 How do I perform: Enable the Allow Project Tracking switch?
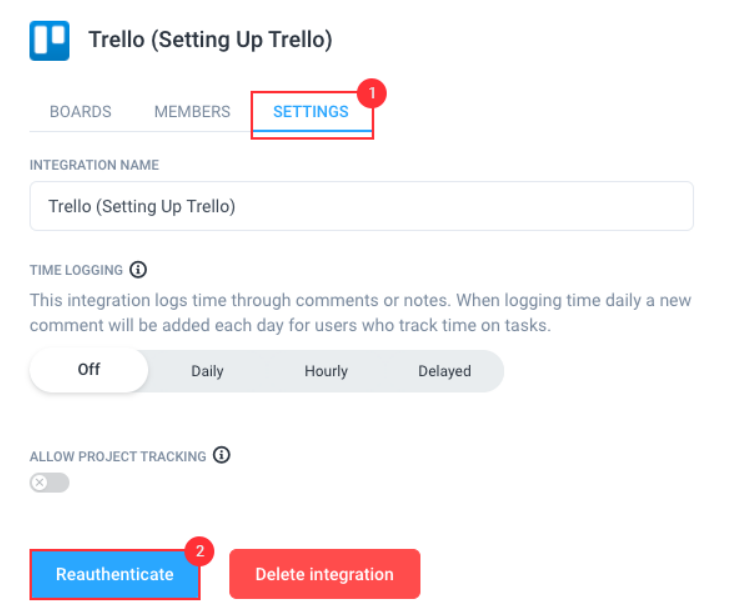(x=50, y=483)
